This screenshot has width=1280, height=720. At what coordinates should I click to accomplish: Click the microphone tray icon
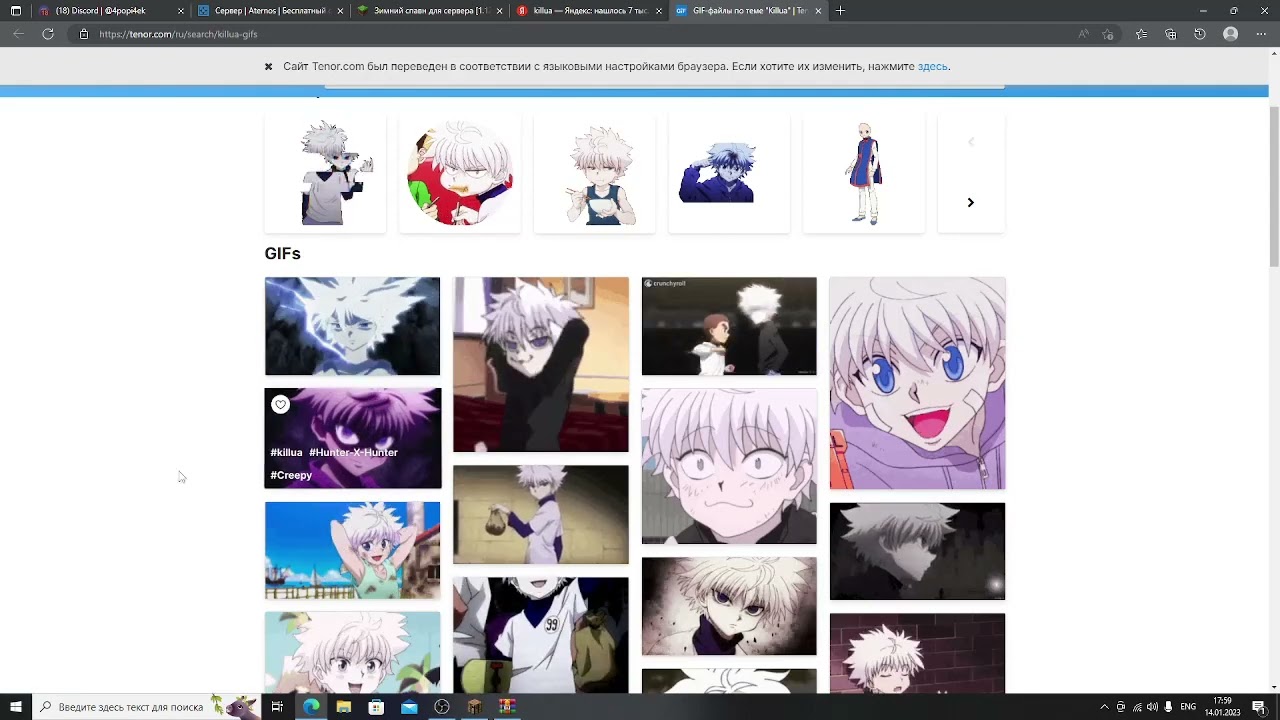click(1168, 707)
